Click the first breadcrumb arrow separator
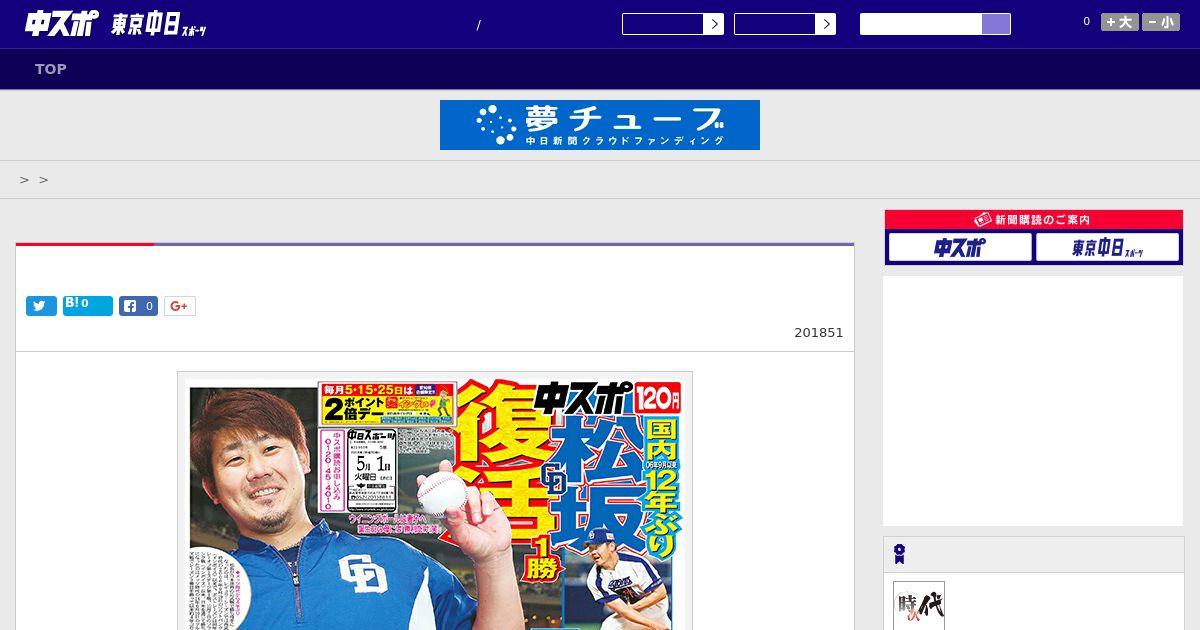Viewport: 1200px width, 630px height. click(24, 180)
